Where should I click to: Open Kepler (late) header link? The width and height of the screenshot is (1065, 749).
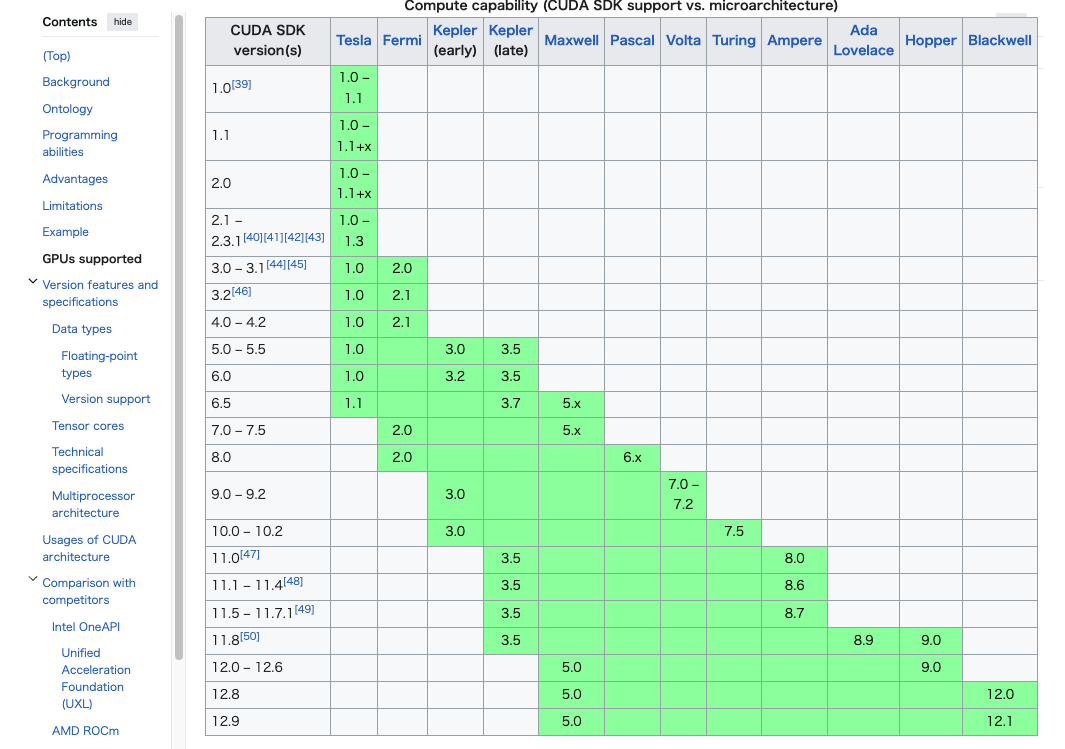(x=511, y=31)
